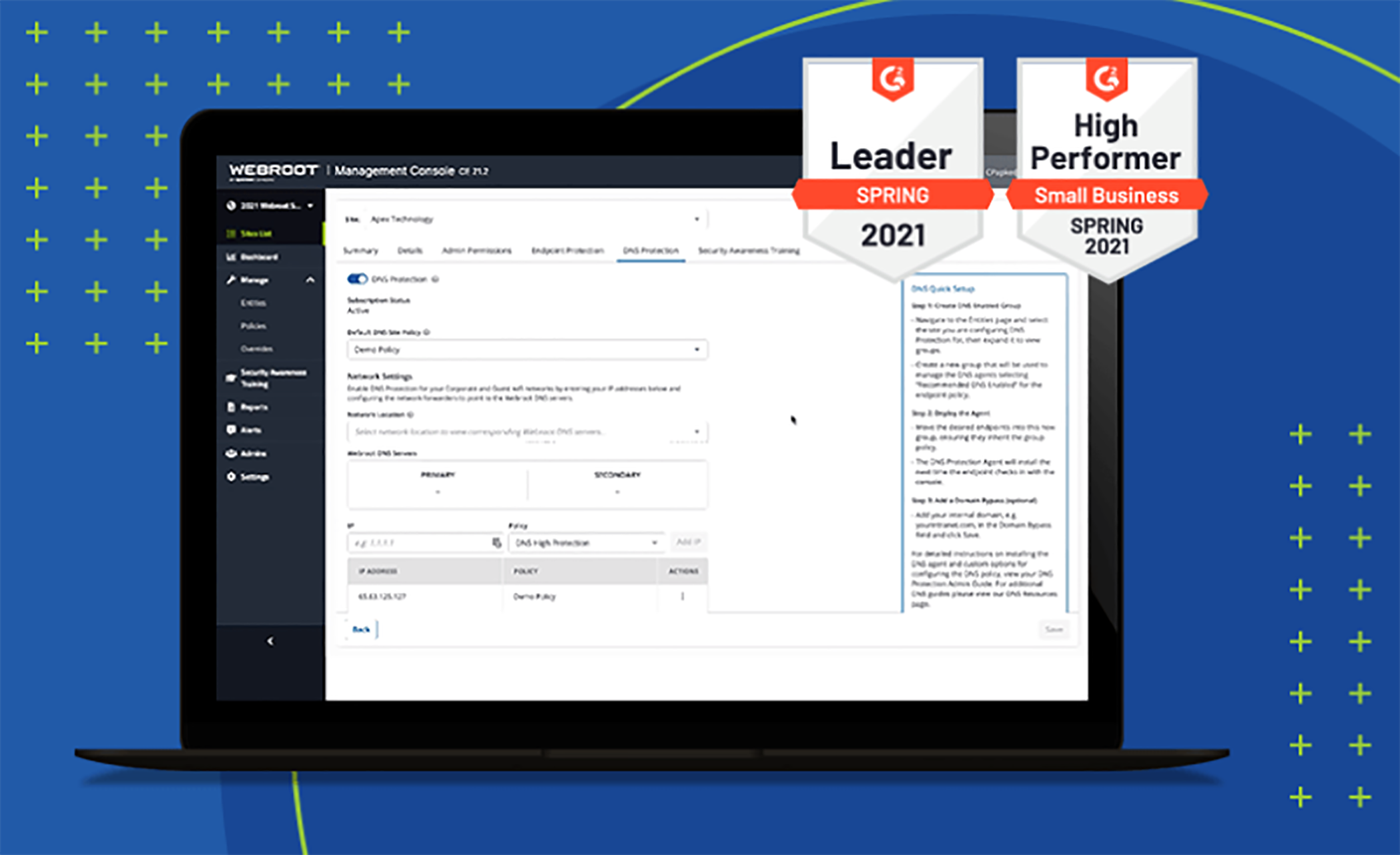Open actions menu for 65.63.125.127 row
The image size is (1400, 855).
point(683,596)
